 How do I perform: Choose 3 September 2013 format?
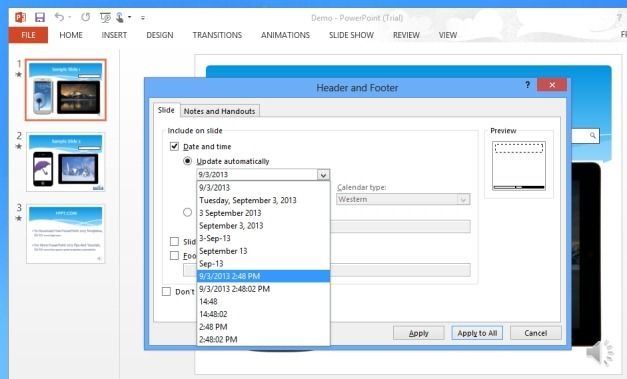click(x=263, y=213)
